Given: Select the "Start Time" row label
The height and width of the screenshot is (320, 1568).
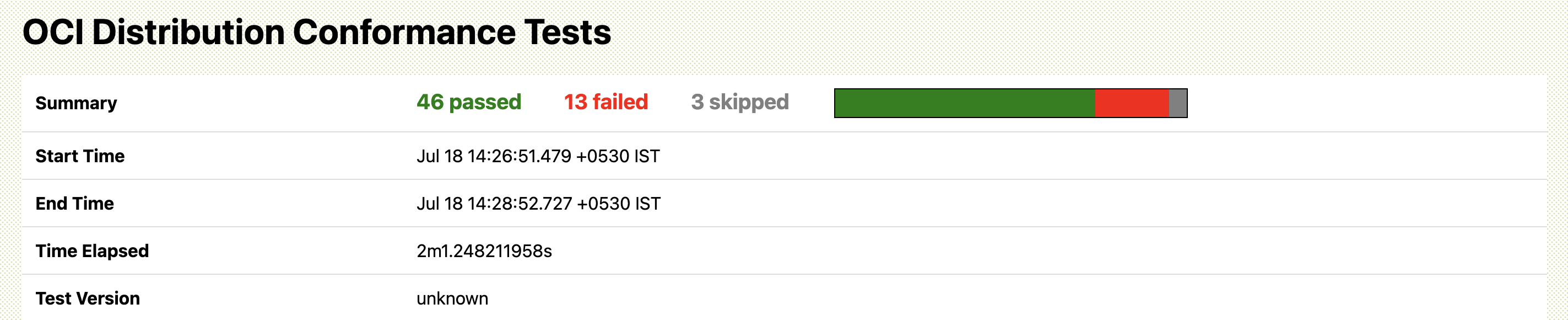Looking at the screenshot, I should point(80,156).
